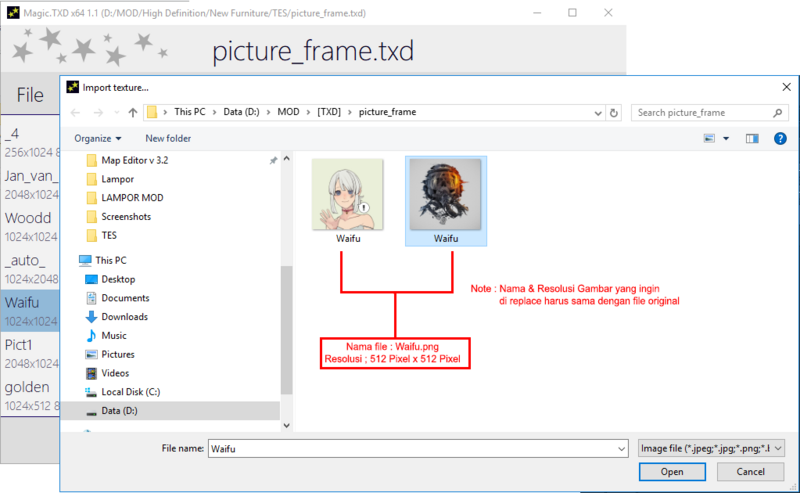This screenshot has height=493, width=800.
Task: Open recent locations dropdown arrow
Action: 117,113
